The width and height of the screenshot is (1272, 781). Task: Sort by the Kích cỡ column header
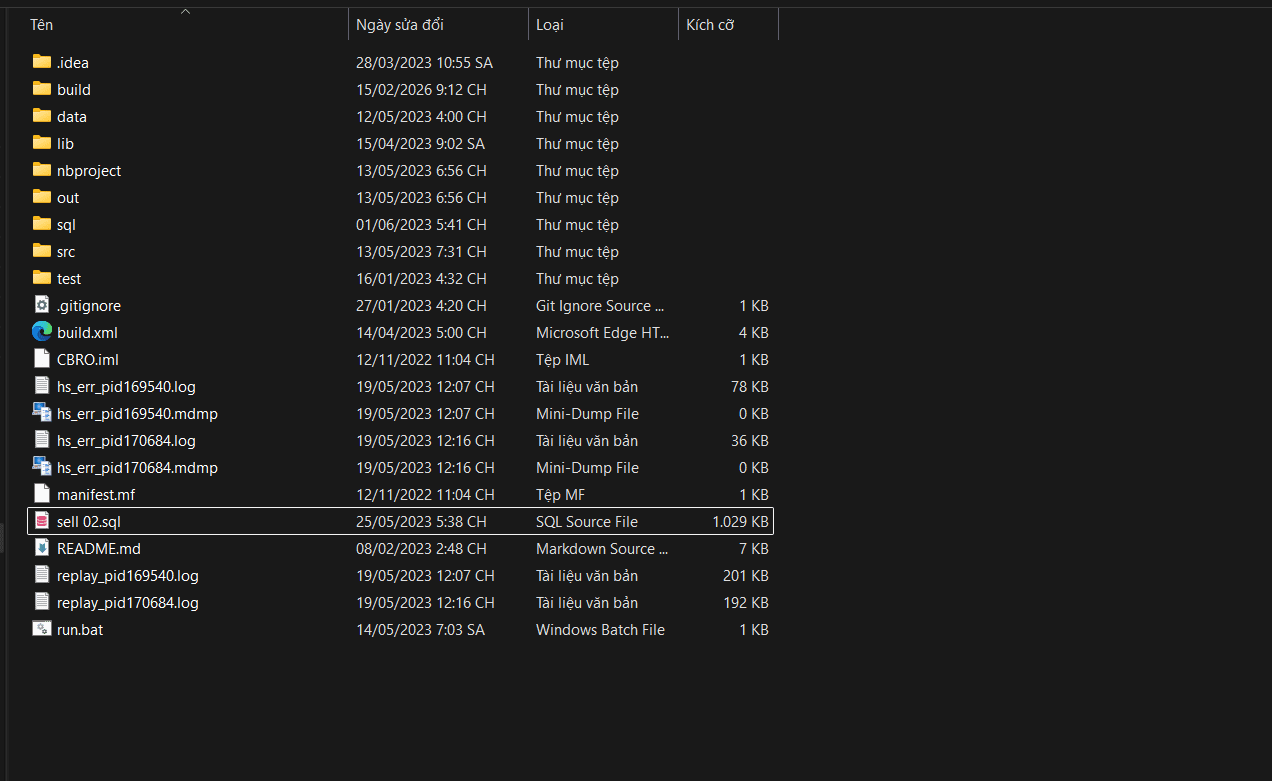click(x=710, y=25)
